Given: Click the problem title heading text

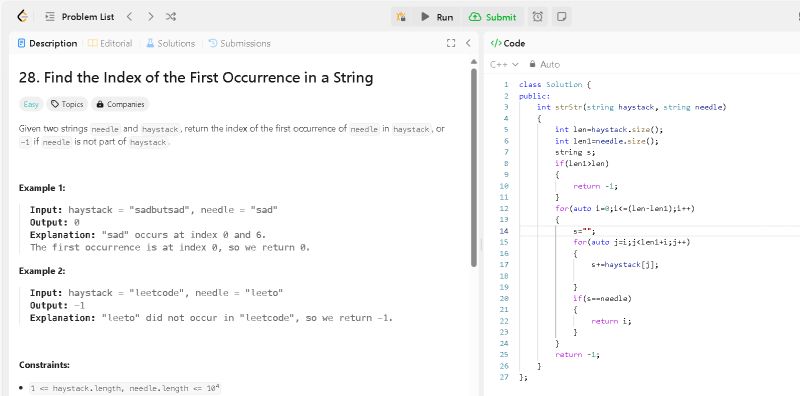Looking at the screenshot, I should coord(196,78).
